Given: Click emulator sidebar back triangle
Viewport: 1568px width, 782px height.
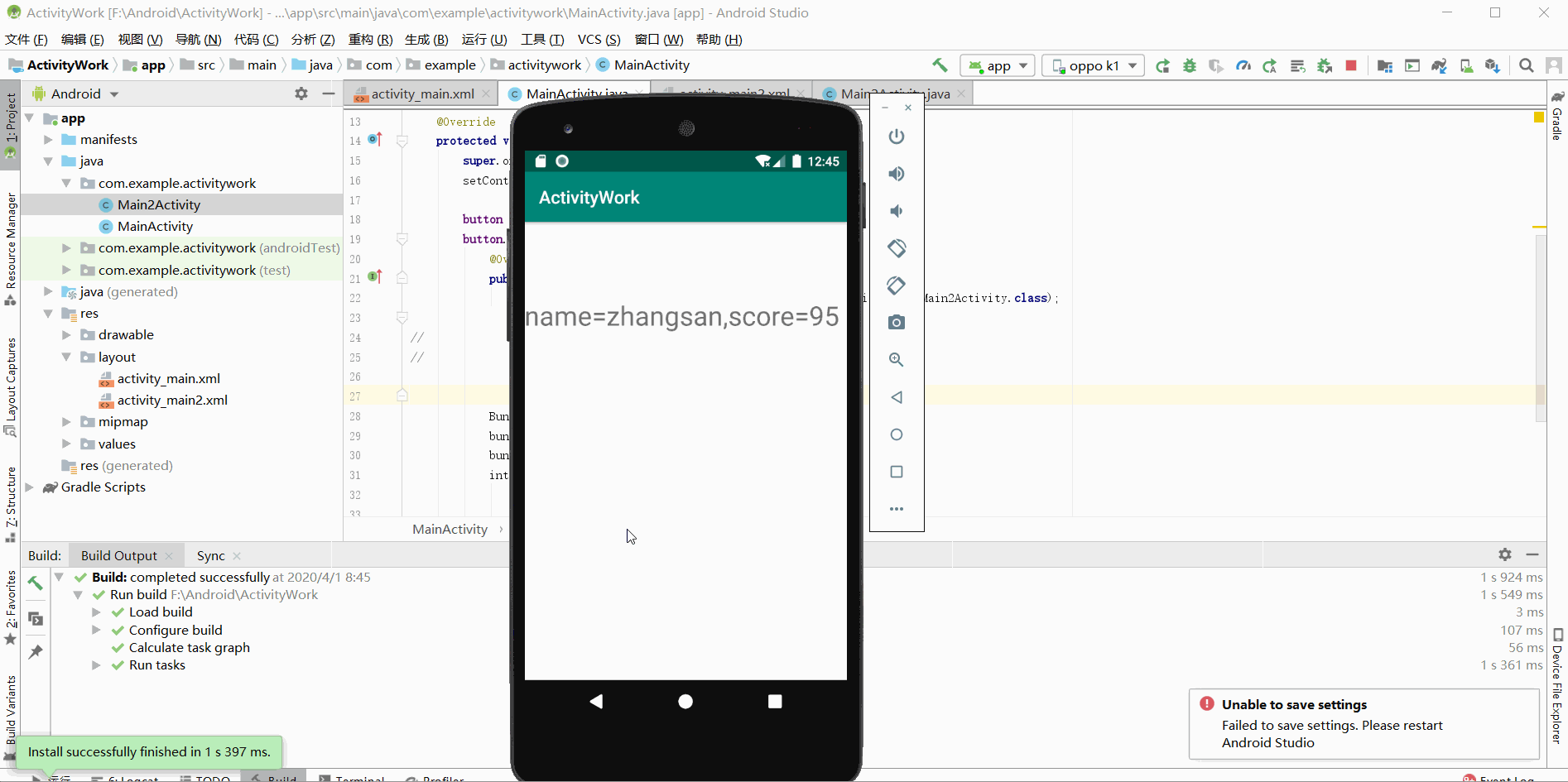Looking at the screenshot, I should pos(897,397).
